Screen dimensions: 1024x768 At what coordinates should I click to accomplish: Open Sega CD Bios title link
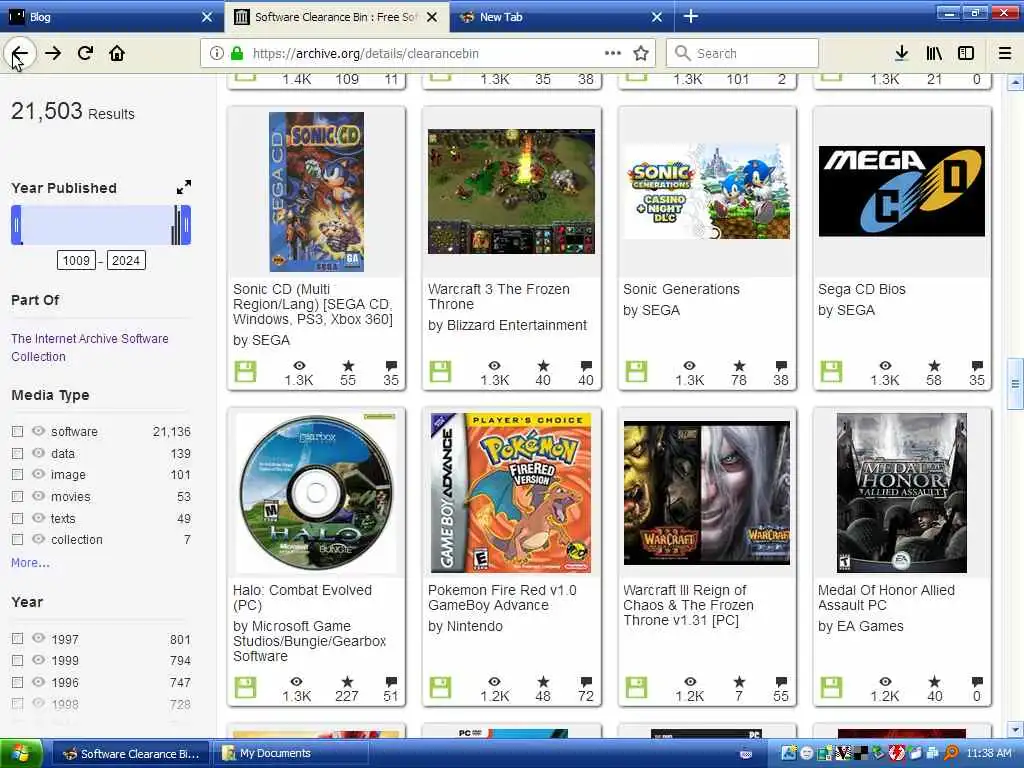[861, 289]
